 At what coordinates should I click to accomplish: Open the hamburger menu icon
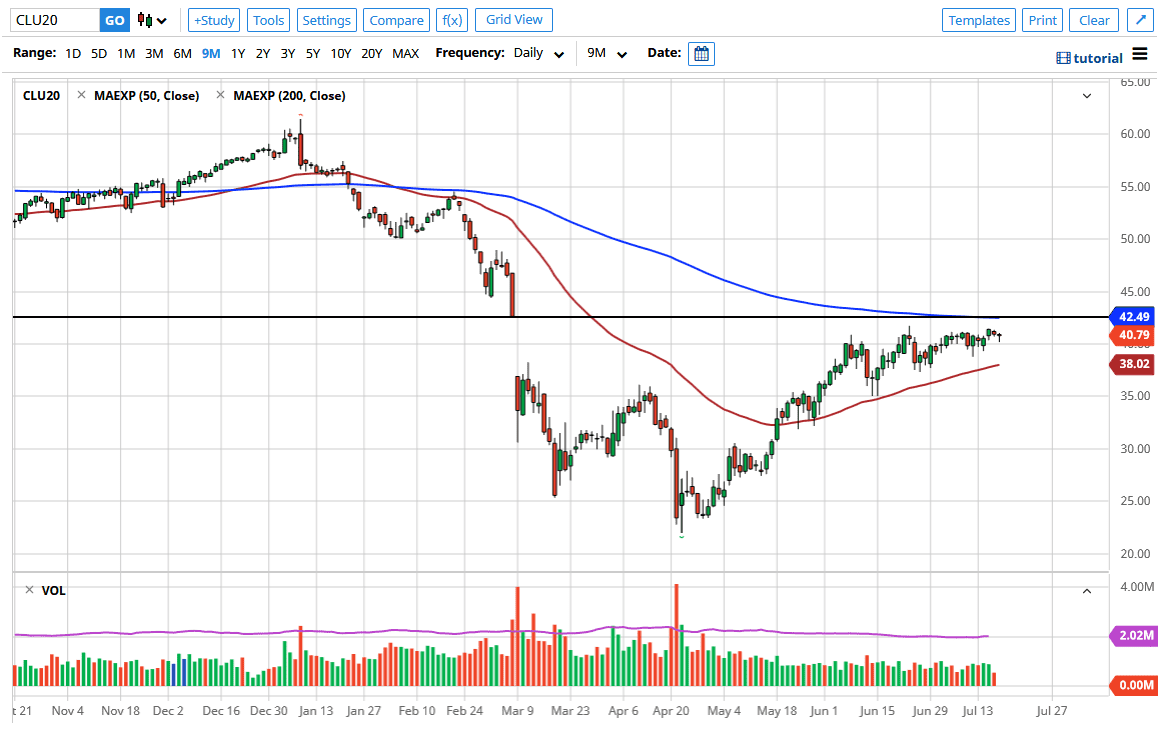(x=1140, y=55)
